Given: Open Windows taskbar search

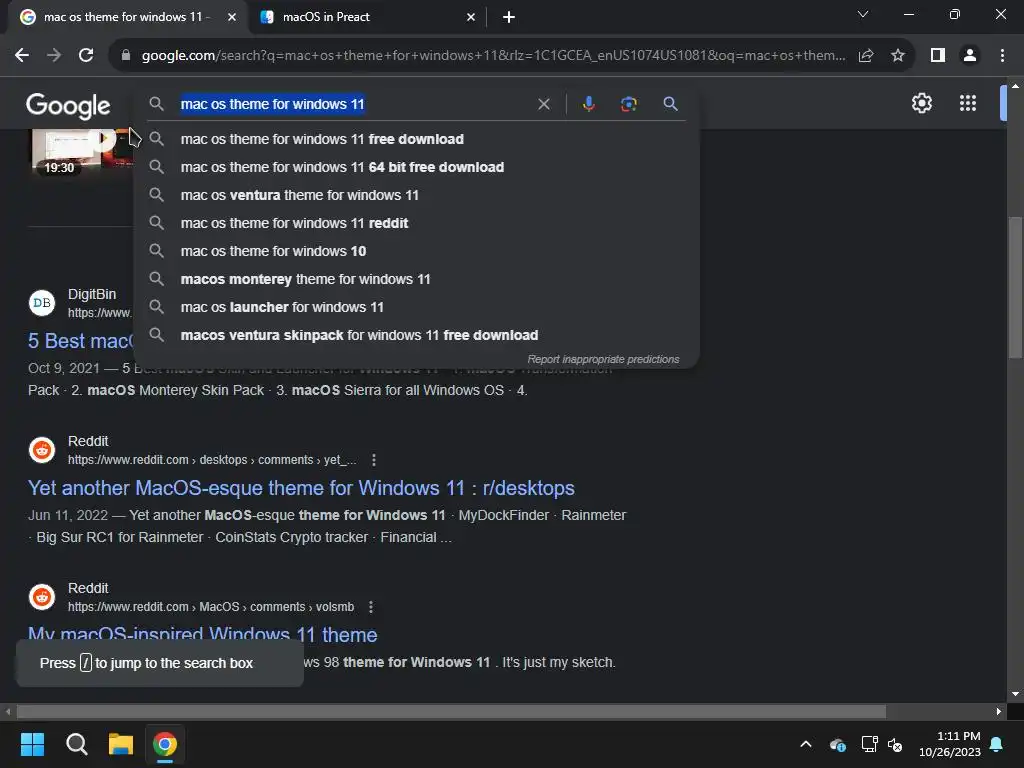Looking at the screenshot, I should pos(77,744).
